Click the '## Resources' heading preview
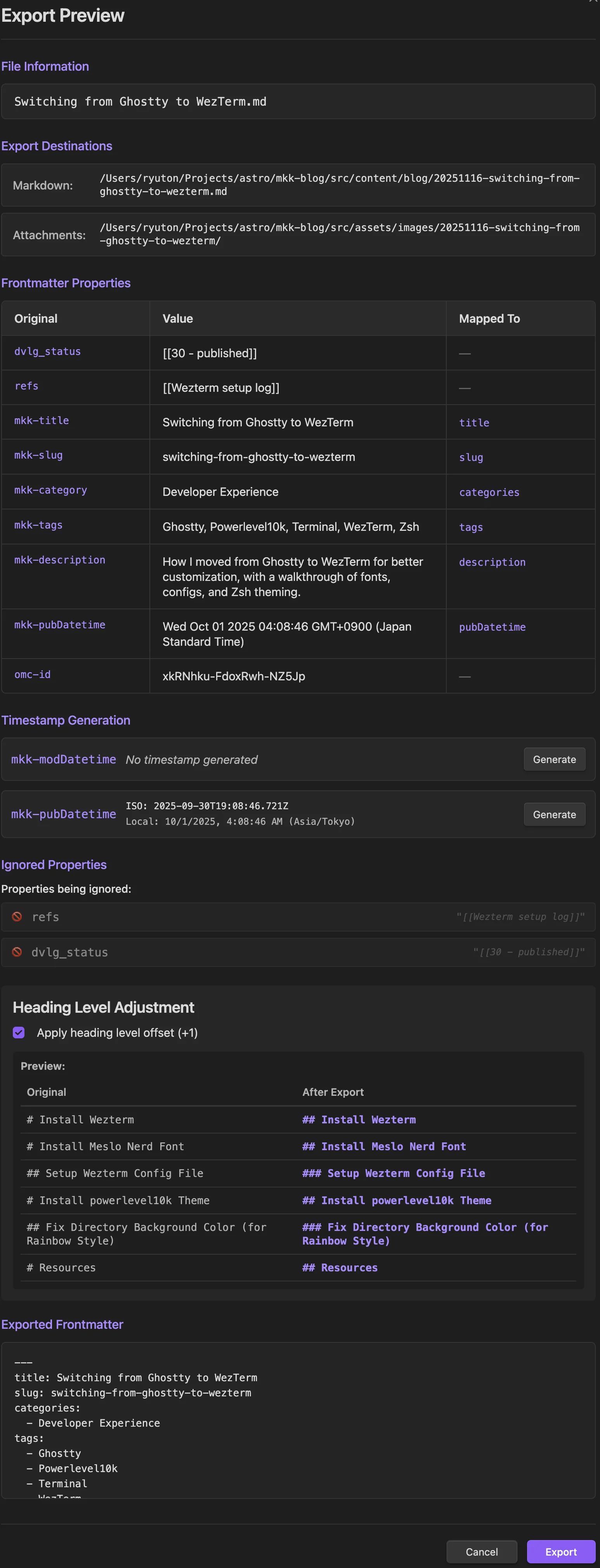Viewport: 600px width, 1568px height. click(340, 1268)
